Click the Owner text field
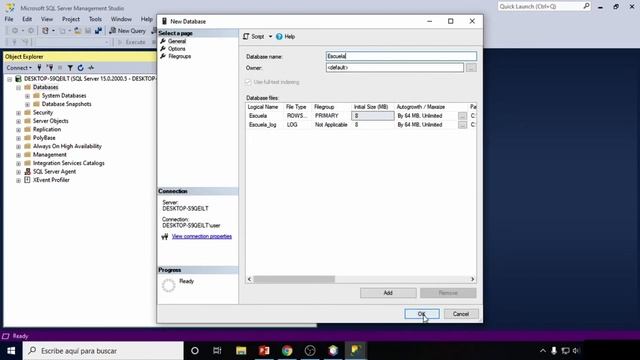 coord(395,68)
